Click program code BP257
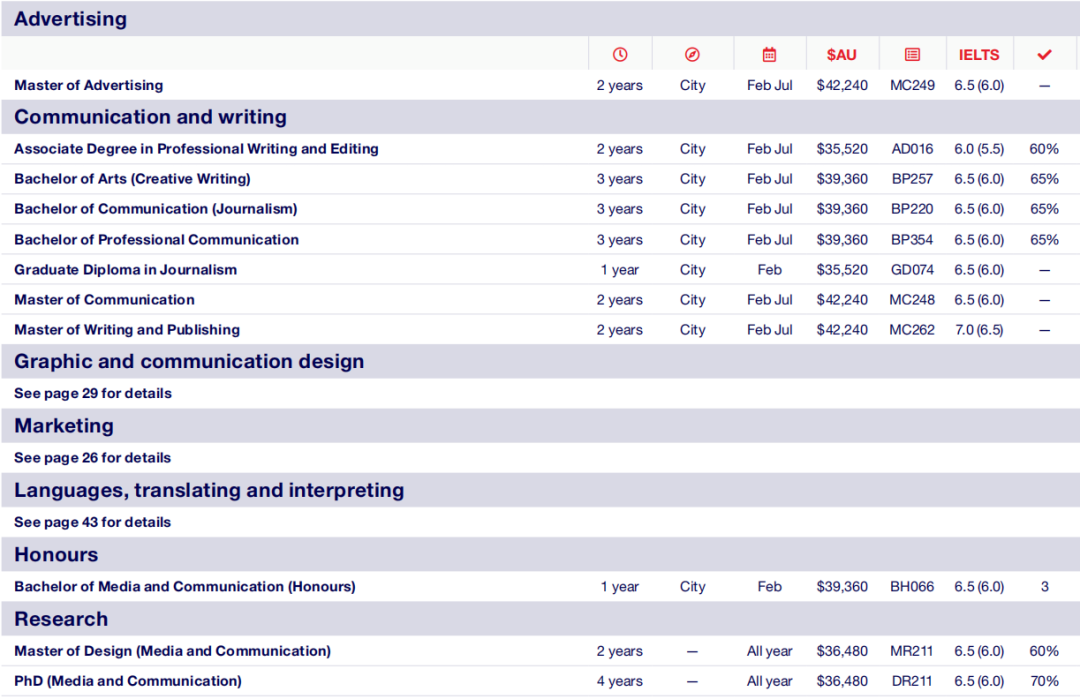Screen dimensions: 1080x699 912,179
